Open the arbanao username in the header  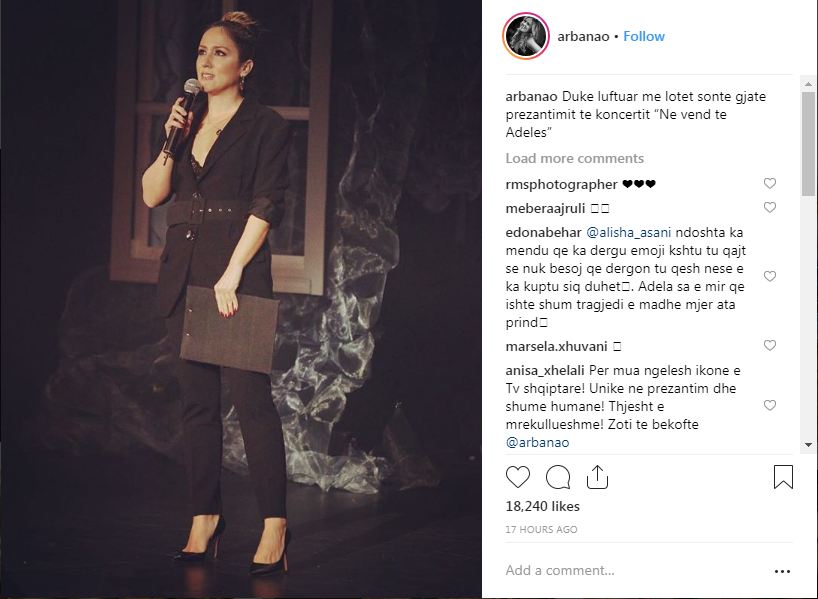pyautogui.click(x=583, y=36)
